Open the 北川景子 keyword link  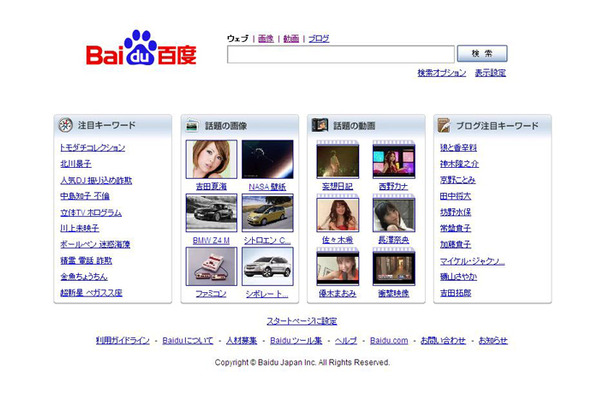tap(76, 164)
